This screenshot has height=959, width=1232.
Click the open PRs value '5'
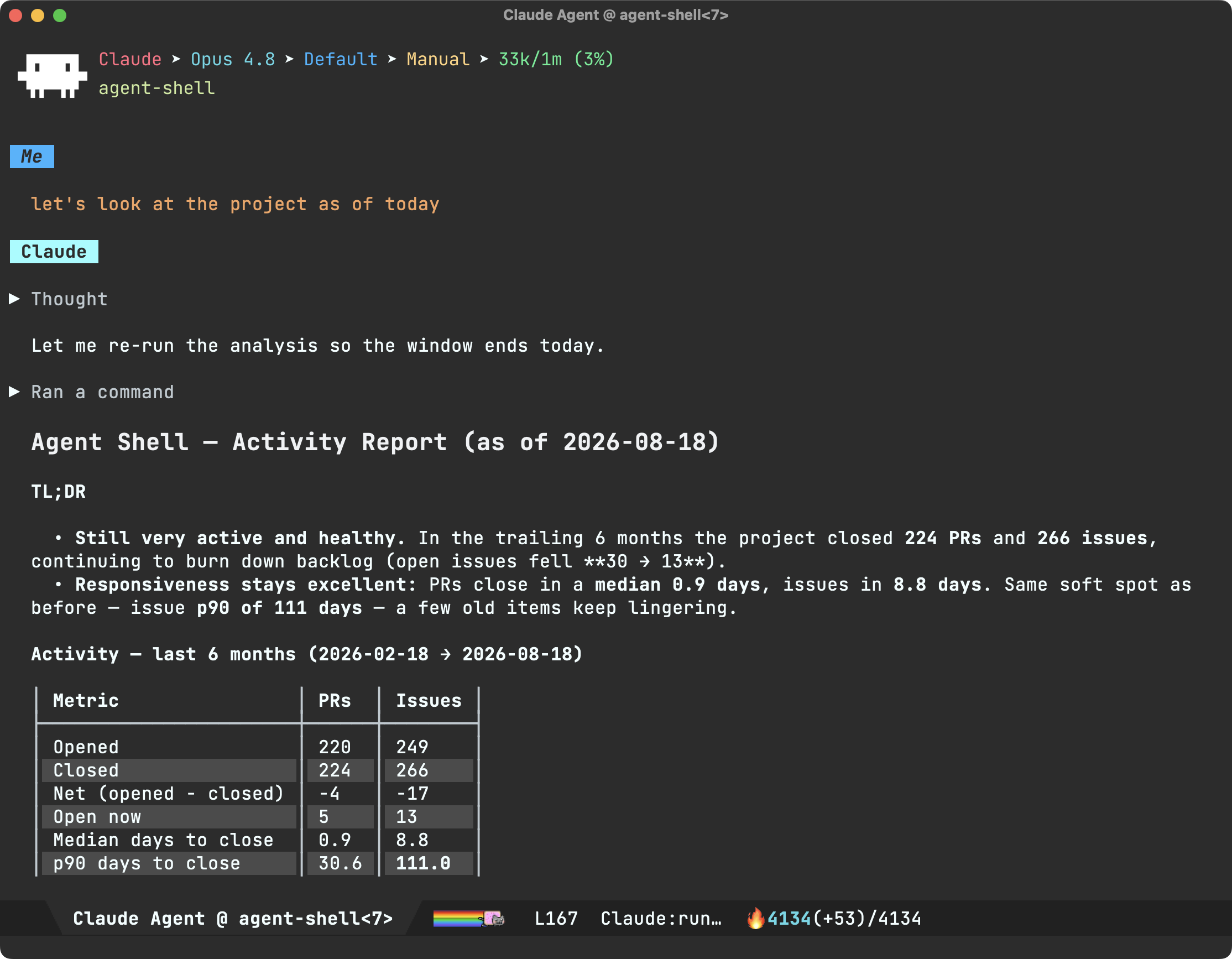[x=324, y=816]
